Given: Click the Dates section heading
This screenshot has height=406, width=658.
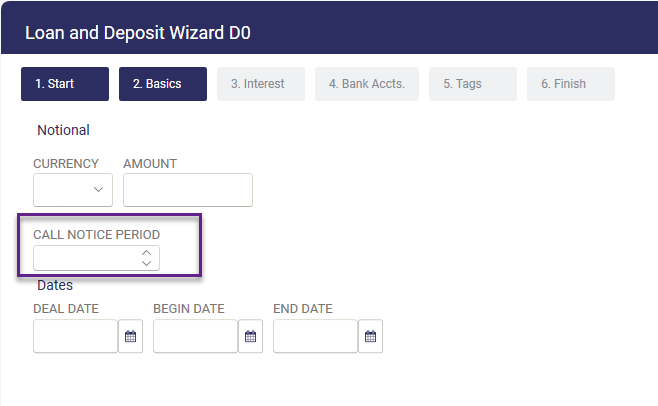Looking at the screenshot, I should pyautogui.click(x=55, y=285).
